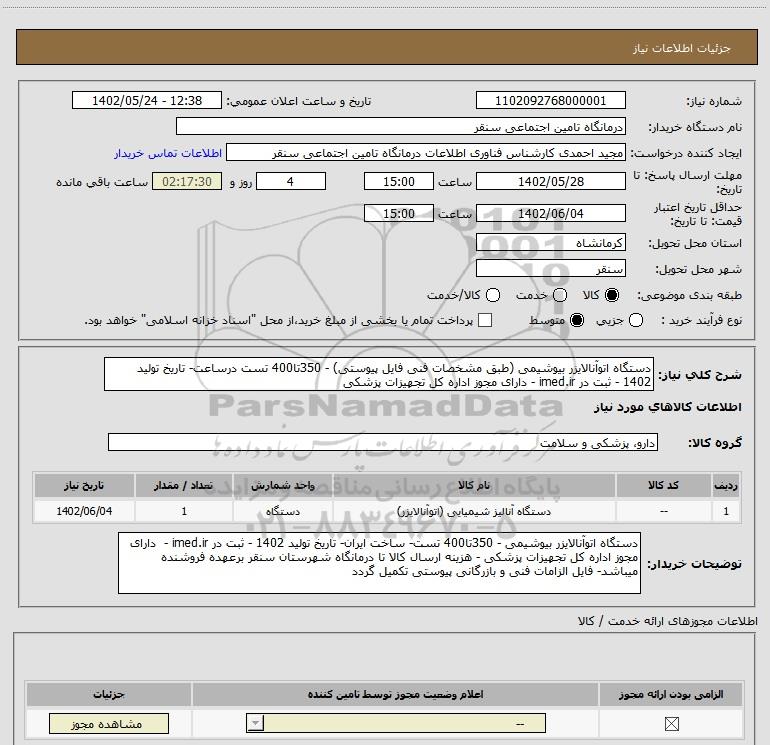Click the اطلاعات مجوزهای ارائه خدمت / کالا heading
The height and width of the screenshot is (745, 770).
click(667, 621)
